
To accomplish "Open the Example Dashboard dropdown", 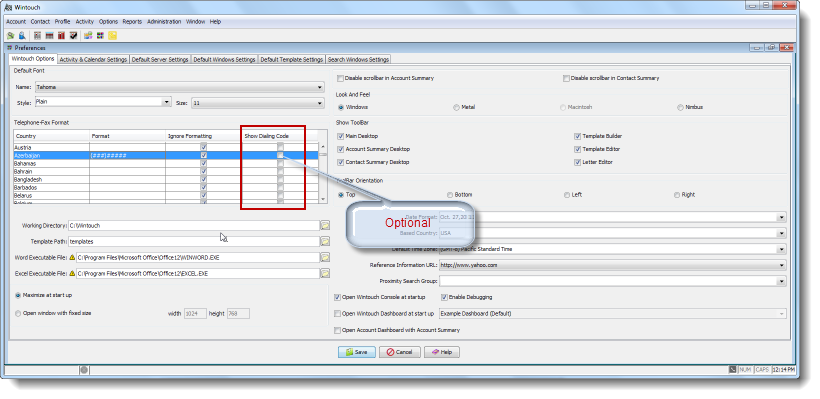I will [781, 314].
